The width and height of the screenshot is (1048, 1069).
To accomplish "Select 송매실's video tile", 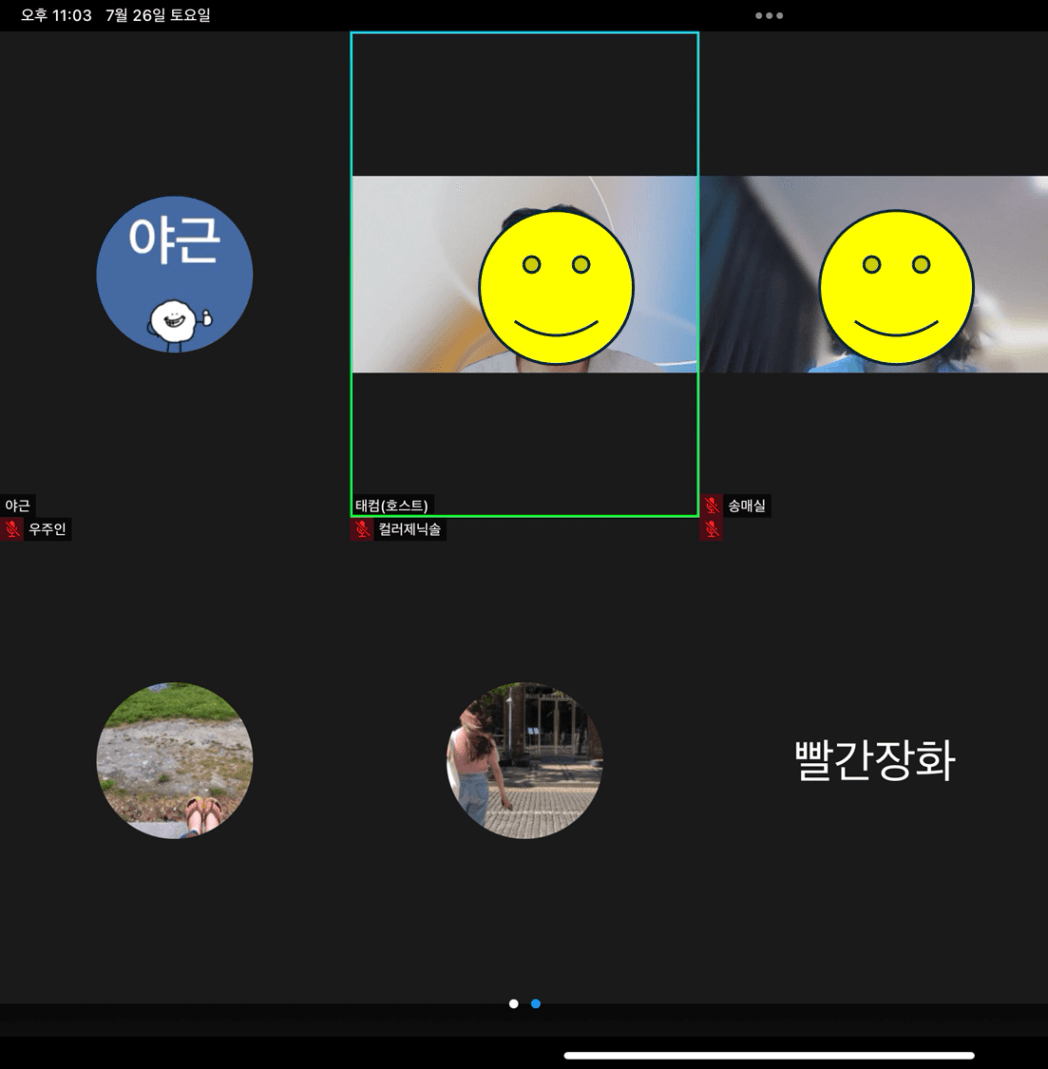I will [x=874, y=274].
